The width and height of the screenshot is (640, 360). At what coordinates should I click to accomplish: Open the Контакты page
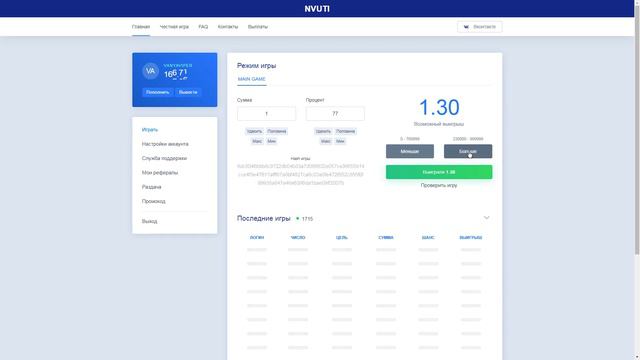click(x=228, y=27)
